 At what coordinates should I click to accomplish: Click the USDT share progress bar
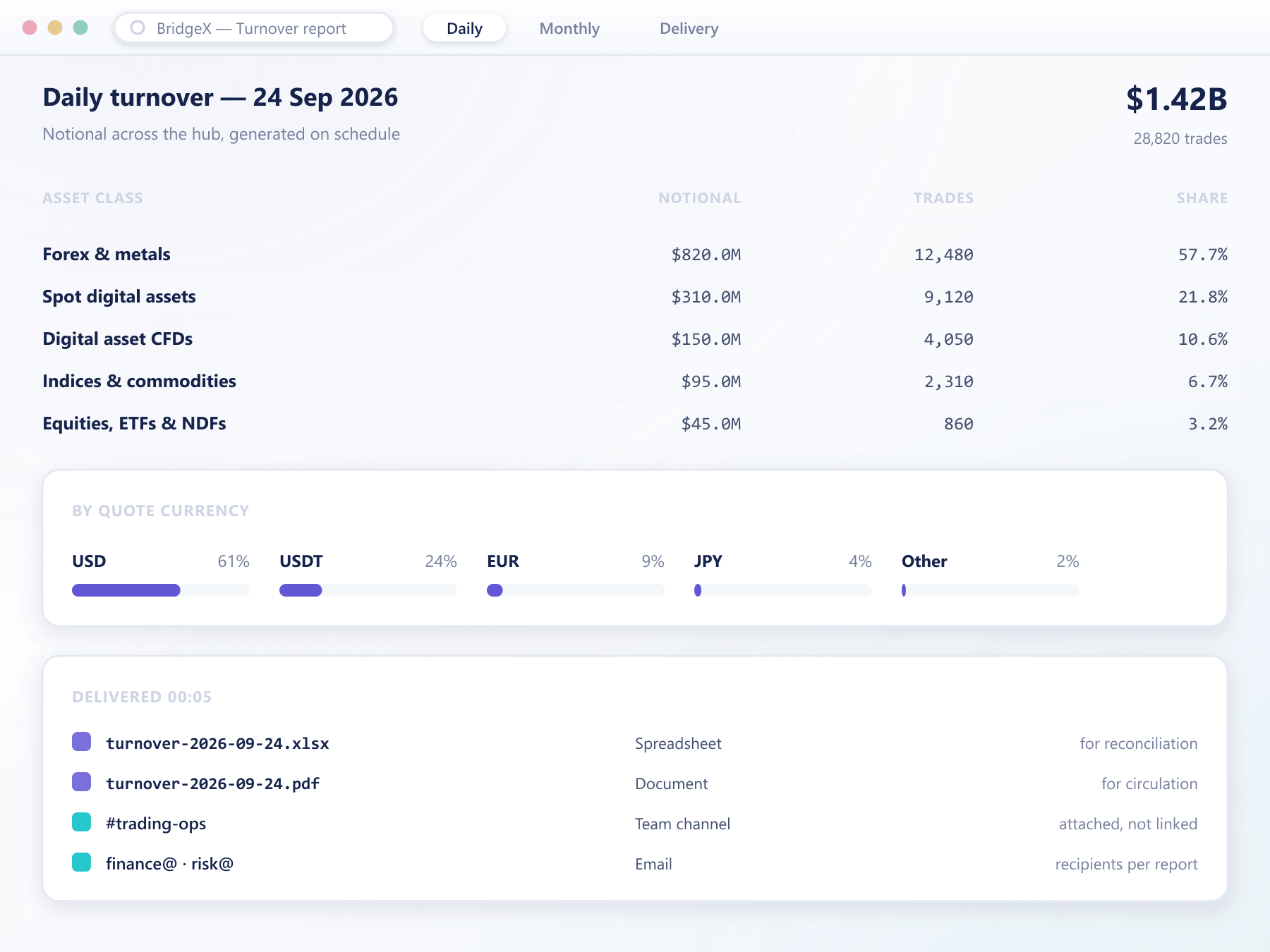pos(368,590)
